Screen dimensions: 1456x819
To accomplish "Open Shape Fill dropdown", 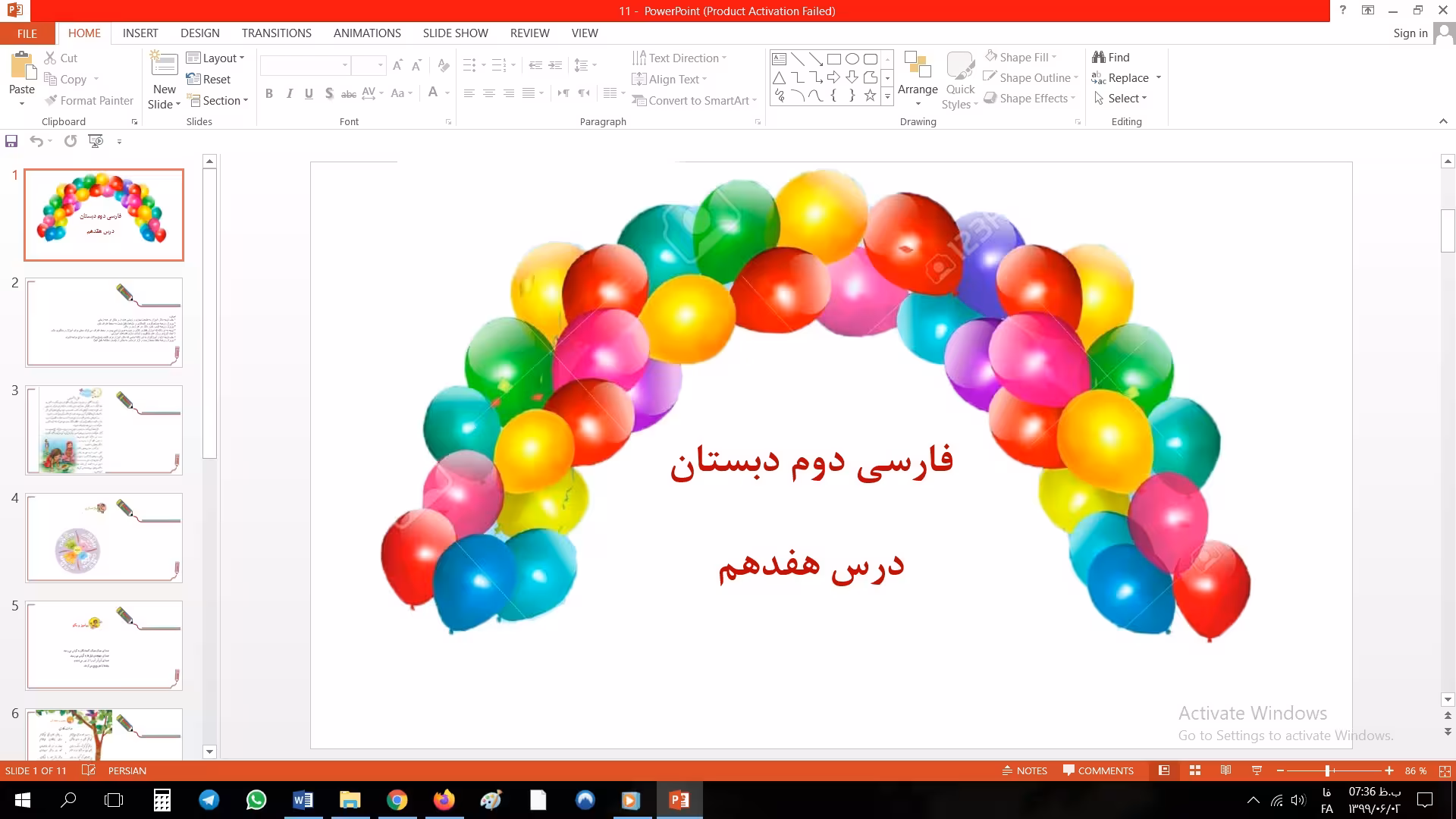I will pyautogui.click(x=1021, y=57).
